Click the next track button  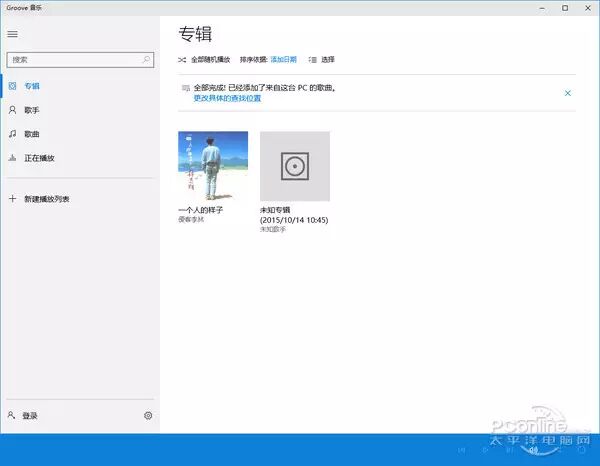[x=509, y=450]
